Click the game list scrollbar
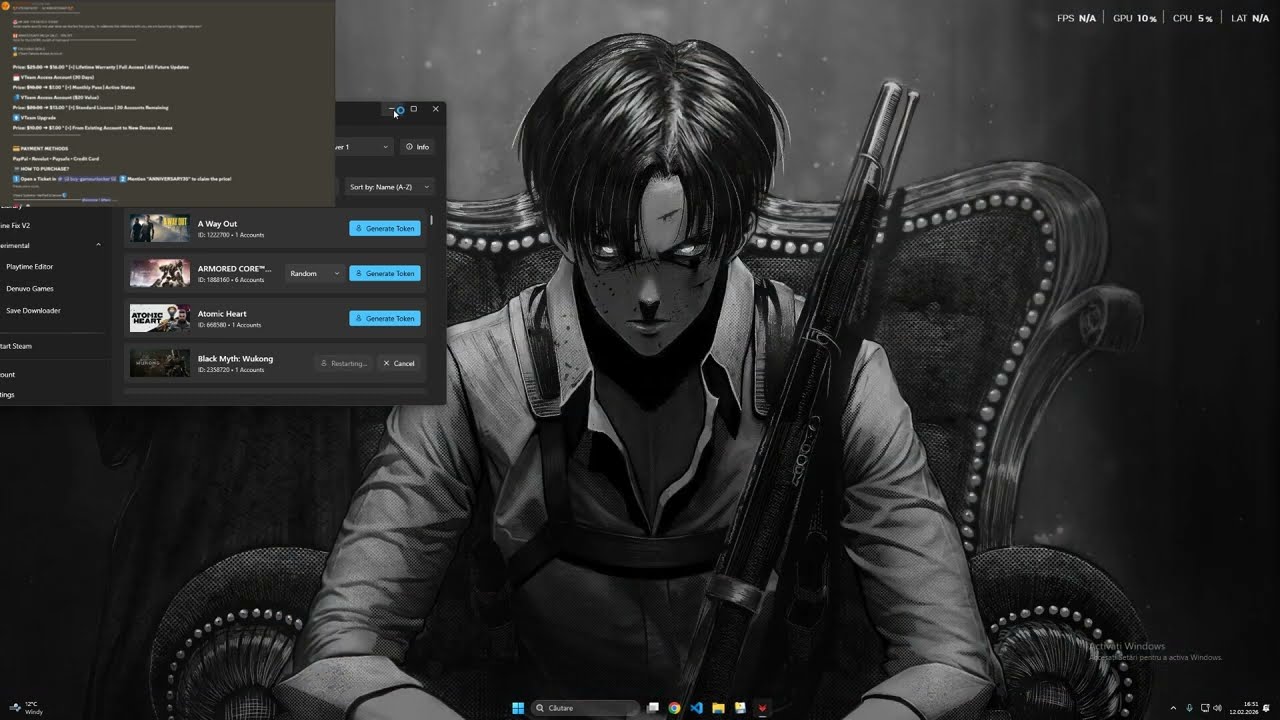 (x=431, y=220)
